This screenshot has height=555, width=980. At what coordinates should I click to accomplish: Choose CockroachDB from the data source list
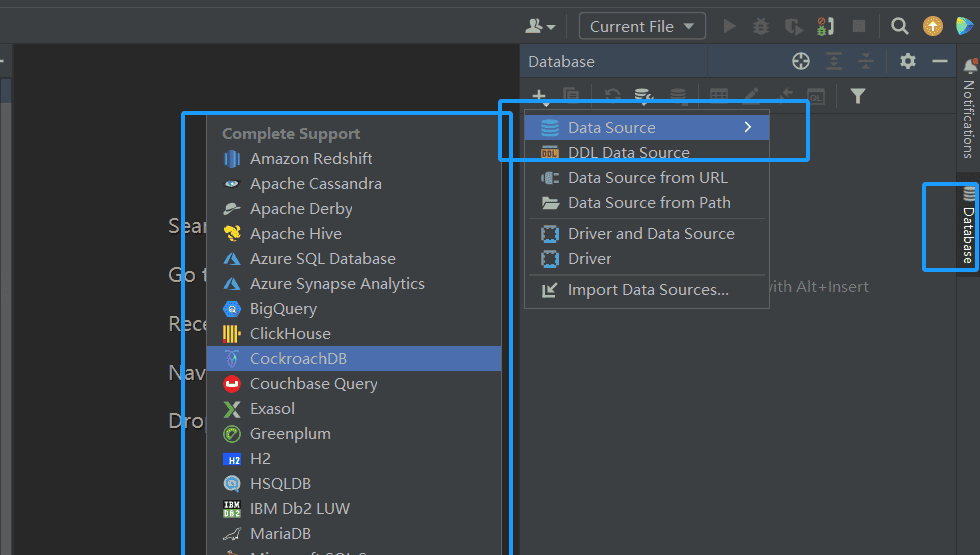[298, 359]
